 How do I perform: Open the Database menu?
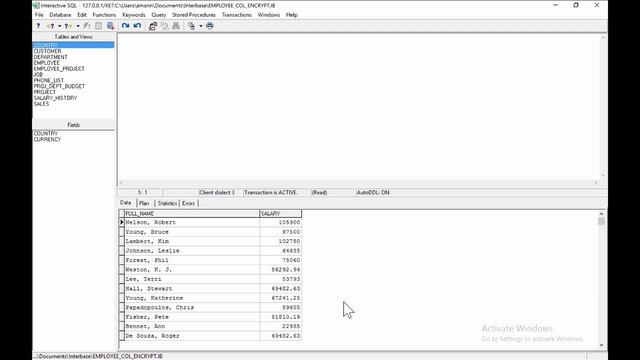(x=60, y=15)
